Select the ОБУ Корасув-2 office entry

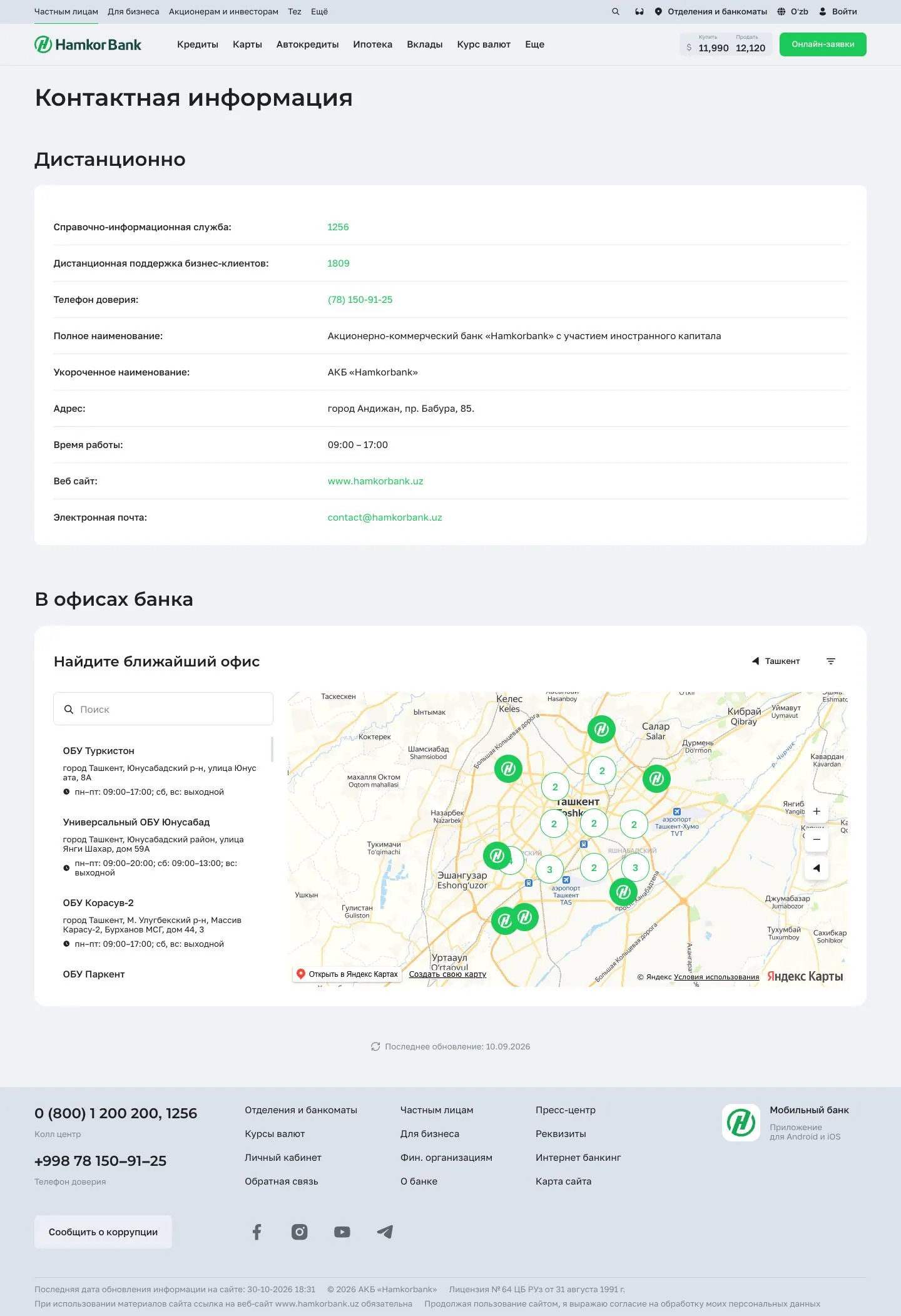click(163, 923)
